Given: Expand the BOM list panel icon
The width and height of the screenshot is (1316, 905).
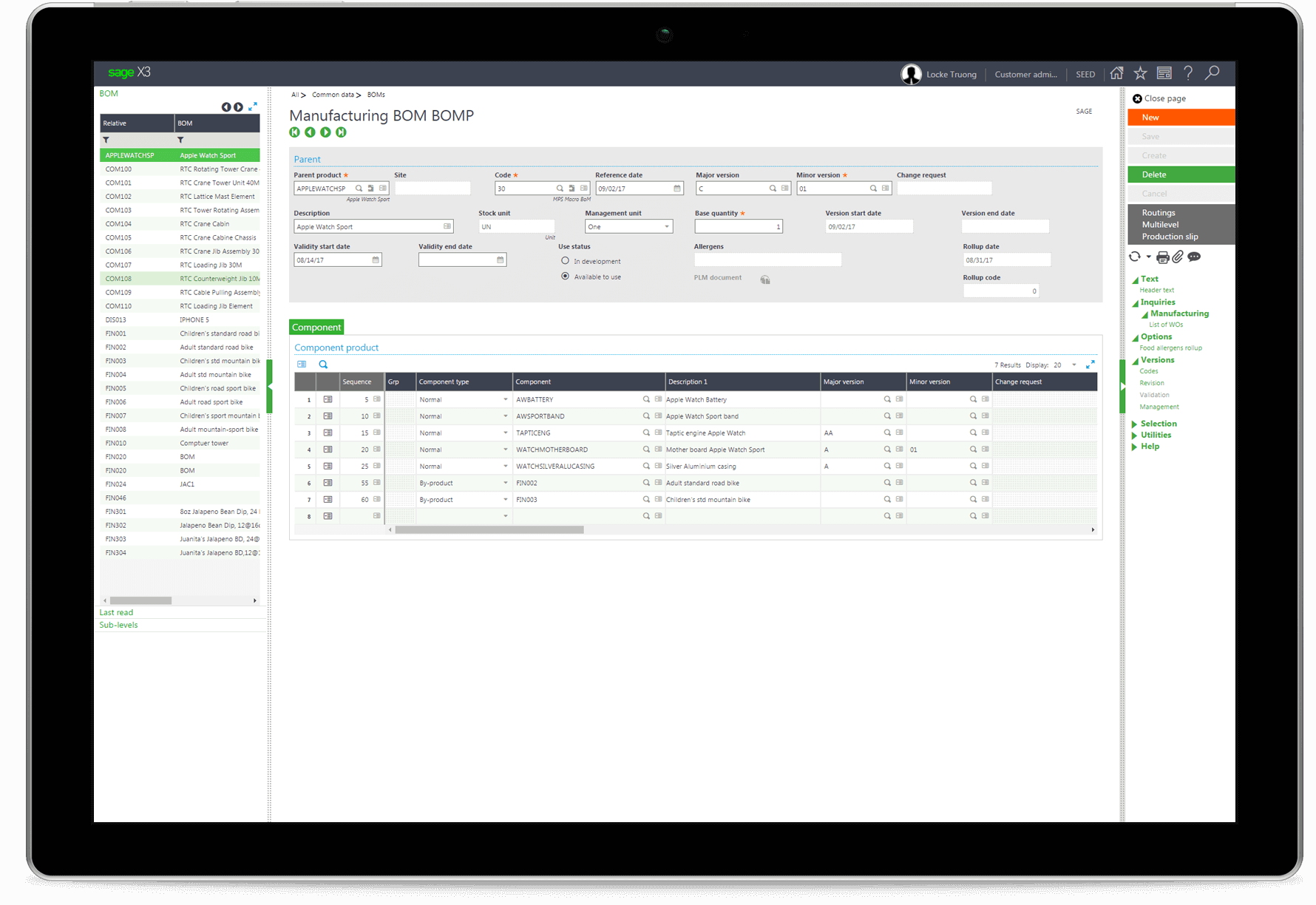Looking at the screenshot, I should (253, 106).
